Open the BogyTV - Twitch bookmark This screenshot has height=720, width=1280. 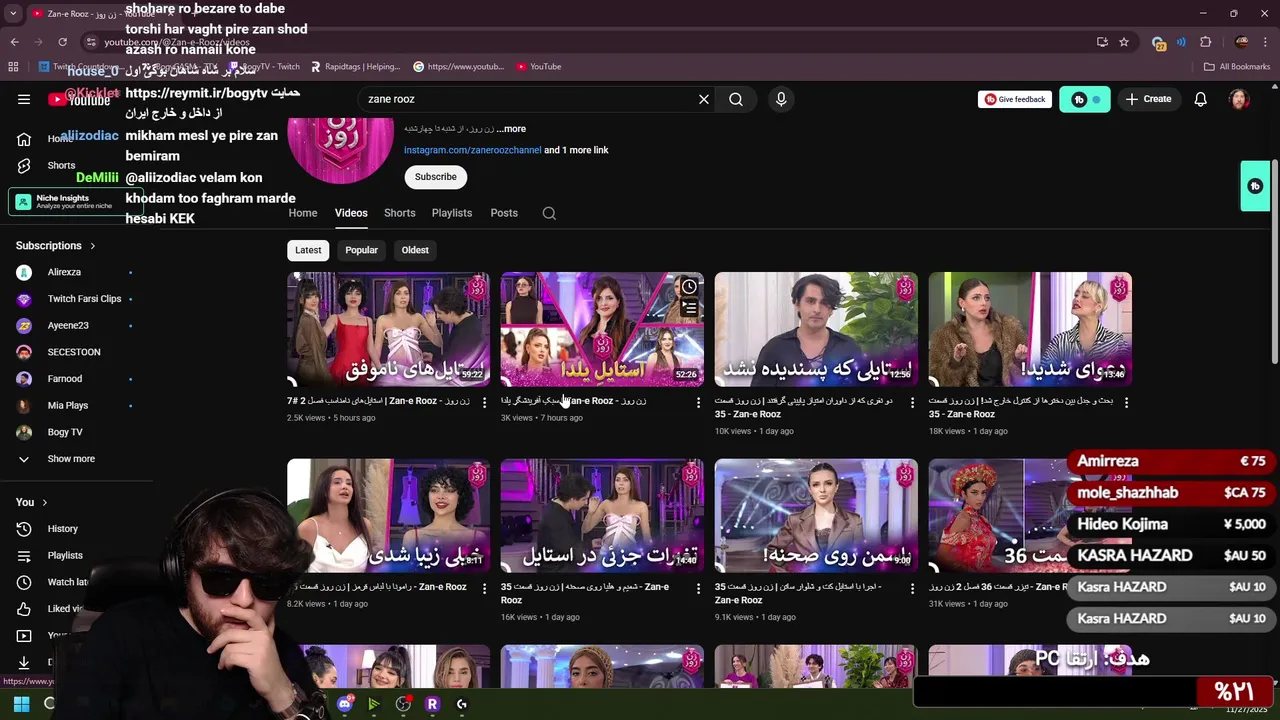click(264, 67)
